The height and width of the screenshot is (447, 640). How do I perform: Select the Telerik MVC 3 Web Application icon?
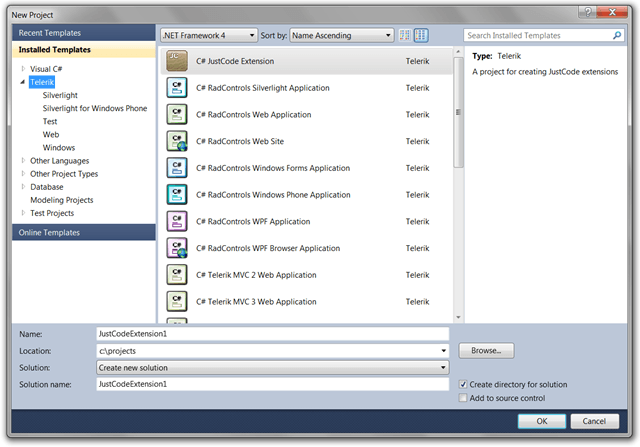coord(177,302)
